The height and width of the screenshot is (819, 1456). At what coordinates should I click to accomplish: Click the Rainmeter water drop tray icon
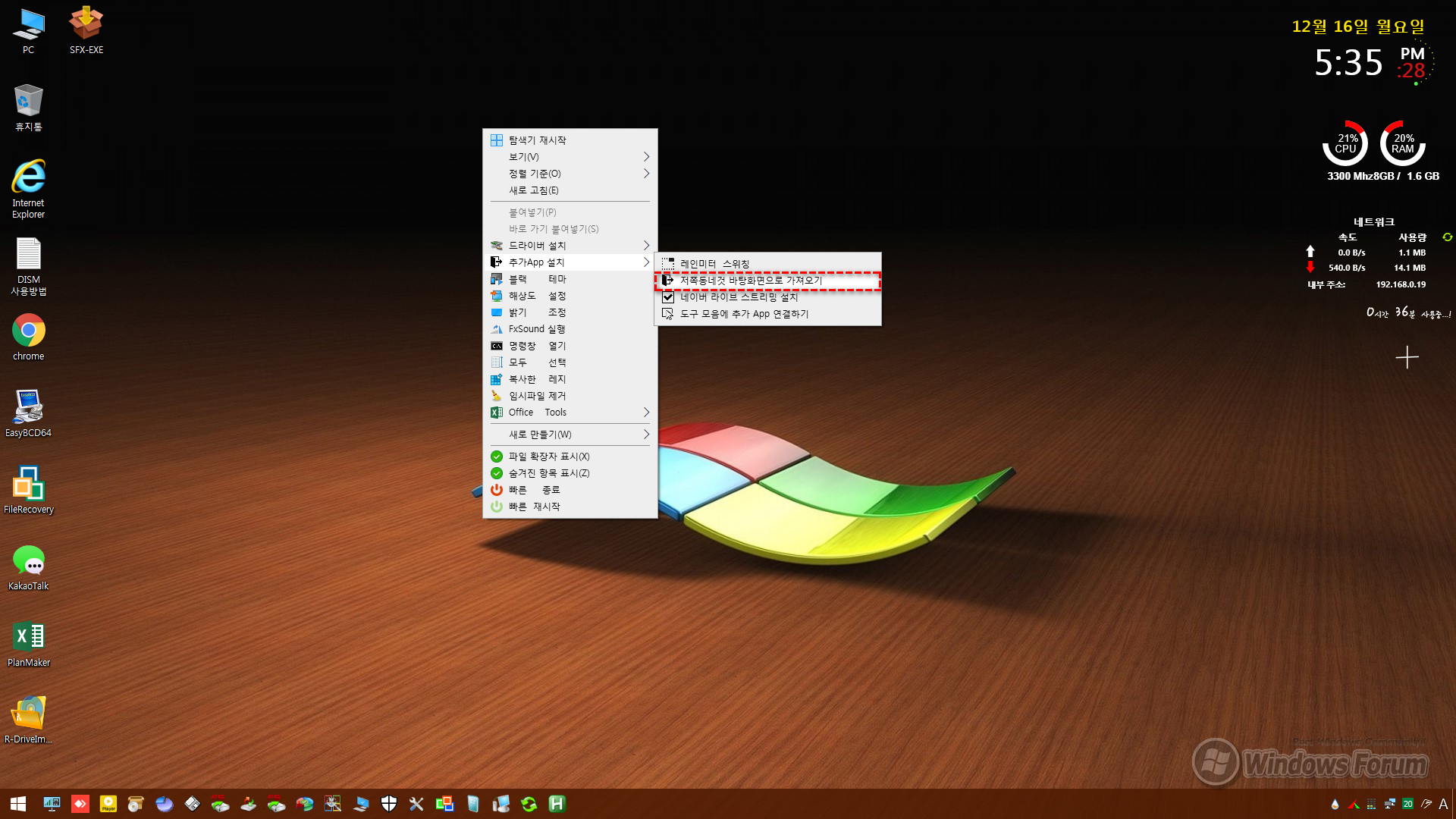1335,804
